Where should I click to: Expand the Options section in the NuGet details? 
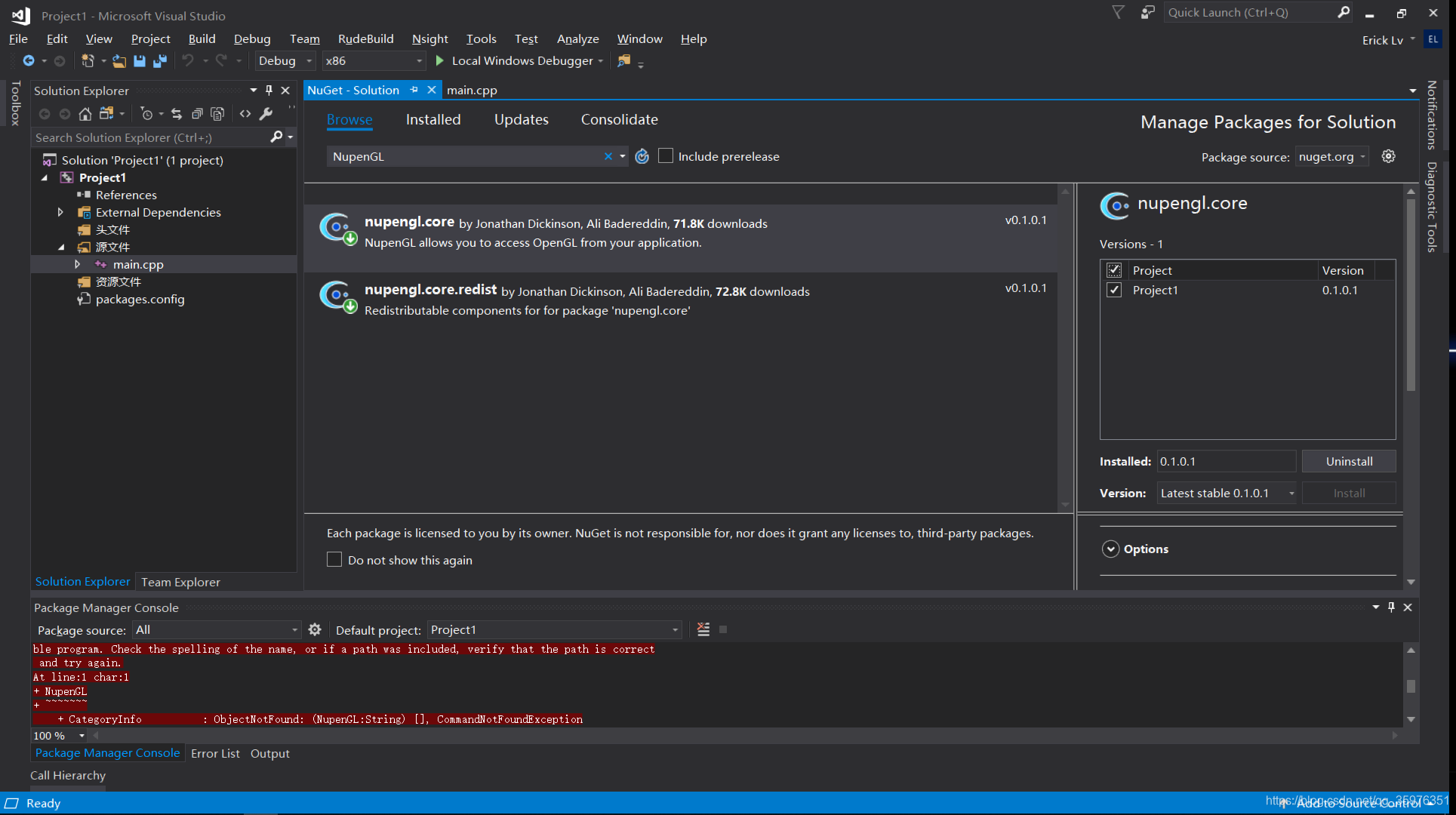point(1110,549)
